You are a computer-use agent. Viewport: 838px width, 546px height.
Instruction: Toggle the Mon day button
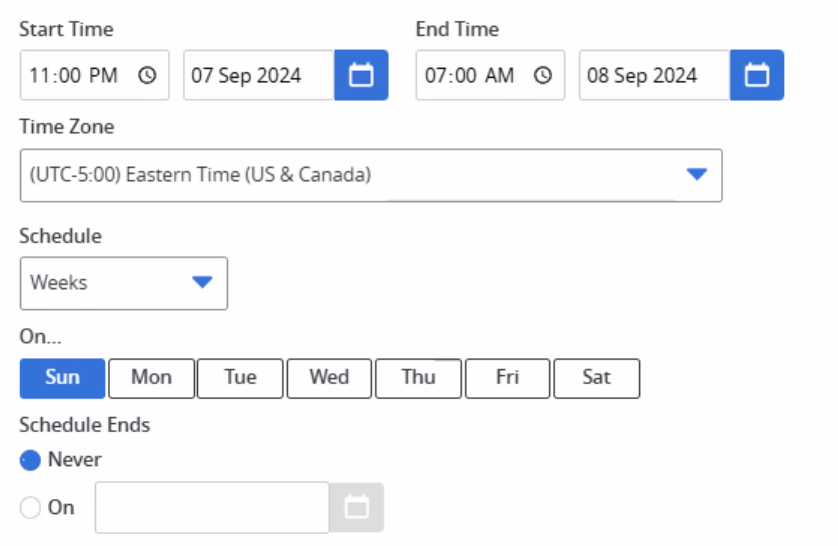(x=151, y=378)
